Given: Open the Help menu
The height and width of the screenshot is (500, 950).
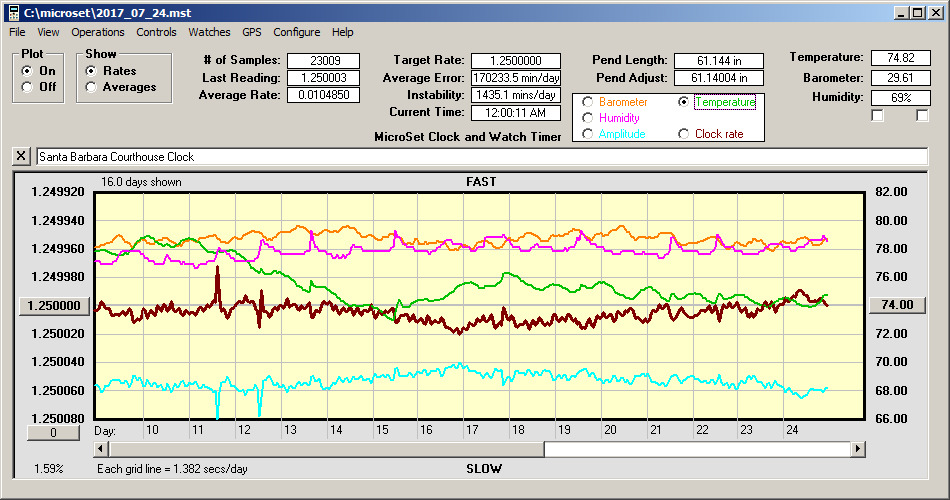Looking at the screenshot, I should point(342,32).
